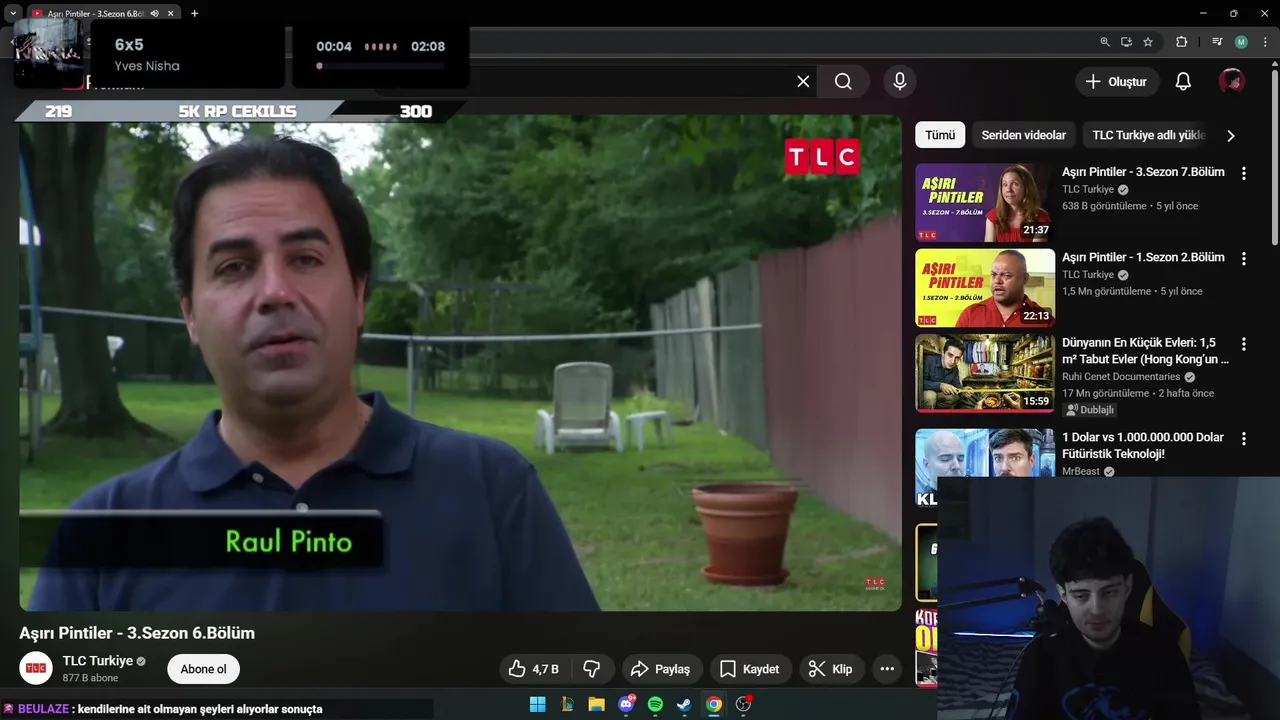This screenshot has height=720, width=1280.
Task: Open Chrome tab search dropdown arrow
Action: coord(13,13)
